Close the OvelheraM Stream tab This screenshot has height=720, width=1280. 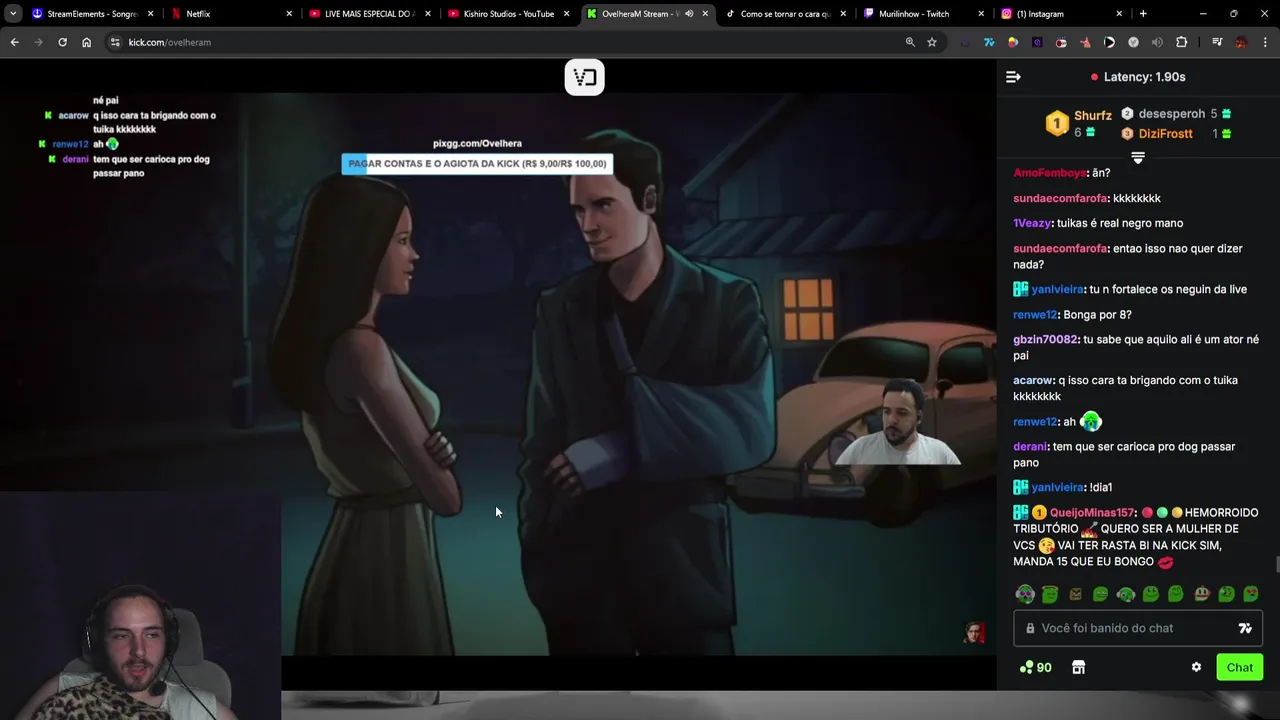click(705, 14)
